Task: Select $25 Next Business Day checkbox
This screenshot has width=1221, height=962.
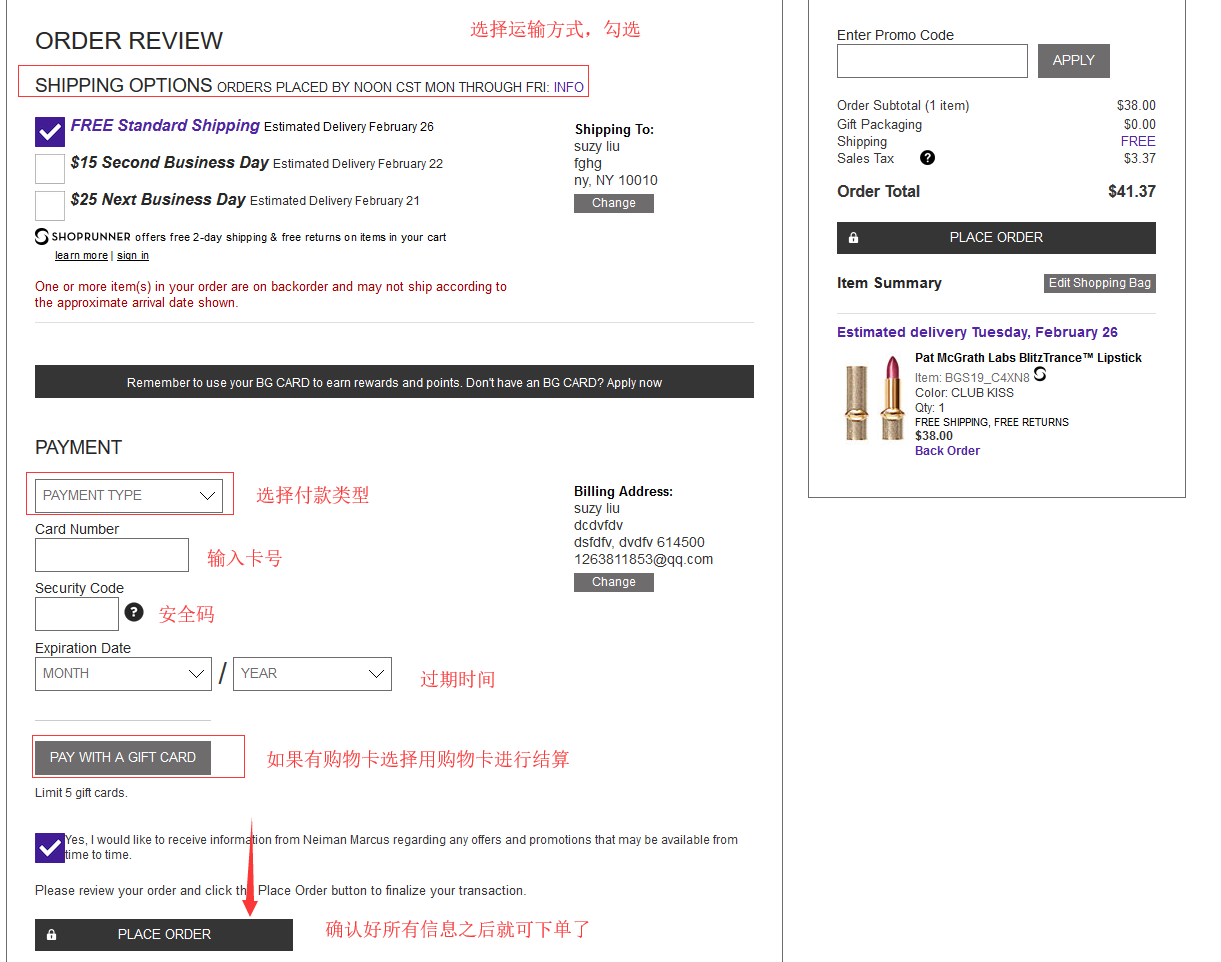Action: click(50, 205)
